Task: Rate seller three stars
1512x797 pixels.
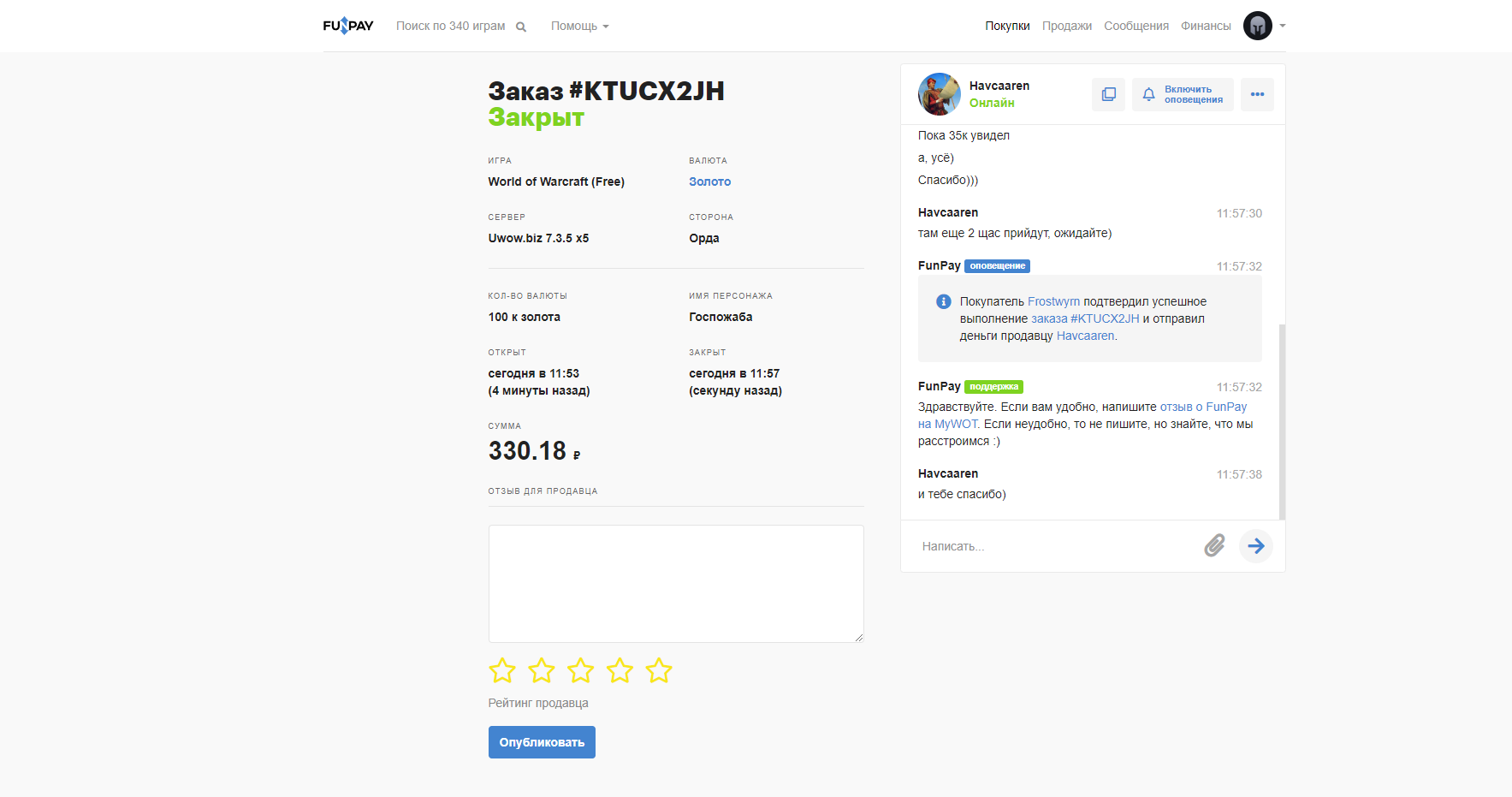Action: tap(581, 670)
